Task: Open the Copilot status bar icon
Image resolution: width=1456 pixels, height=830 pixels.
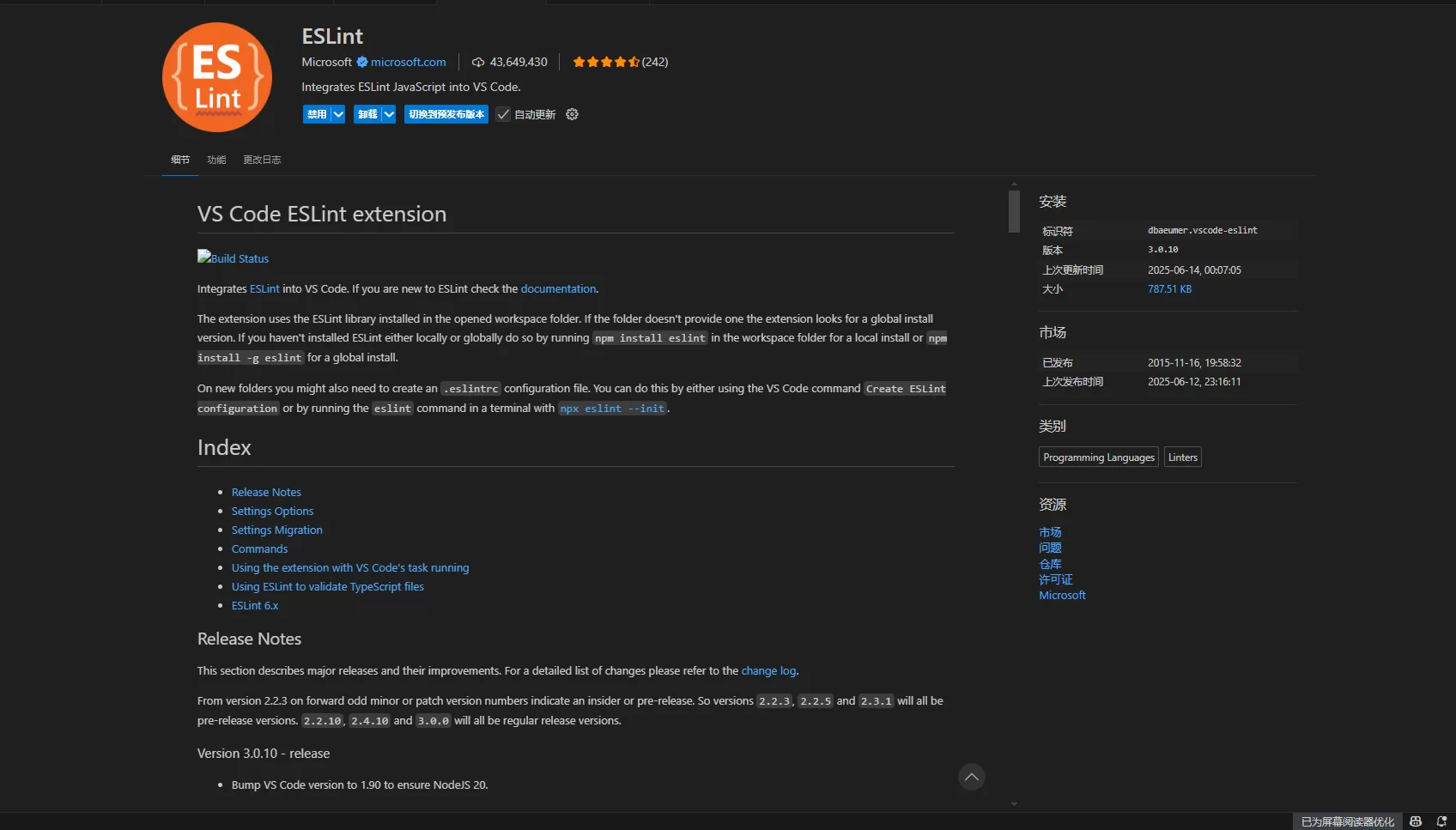Action: 1416,821
